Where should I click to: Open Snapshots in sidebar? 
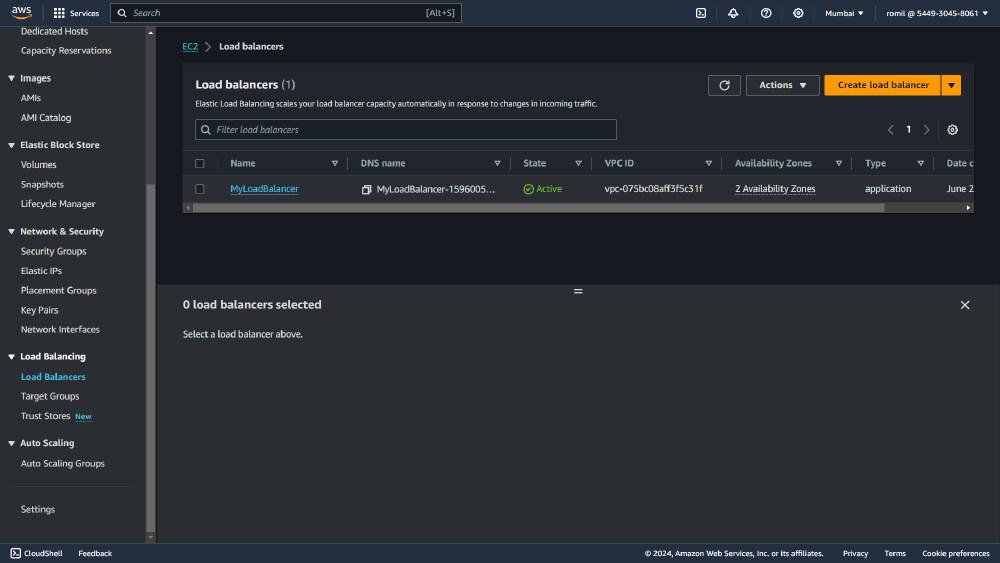[x=42, y=184]
